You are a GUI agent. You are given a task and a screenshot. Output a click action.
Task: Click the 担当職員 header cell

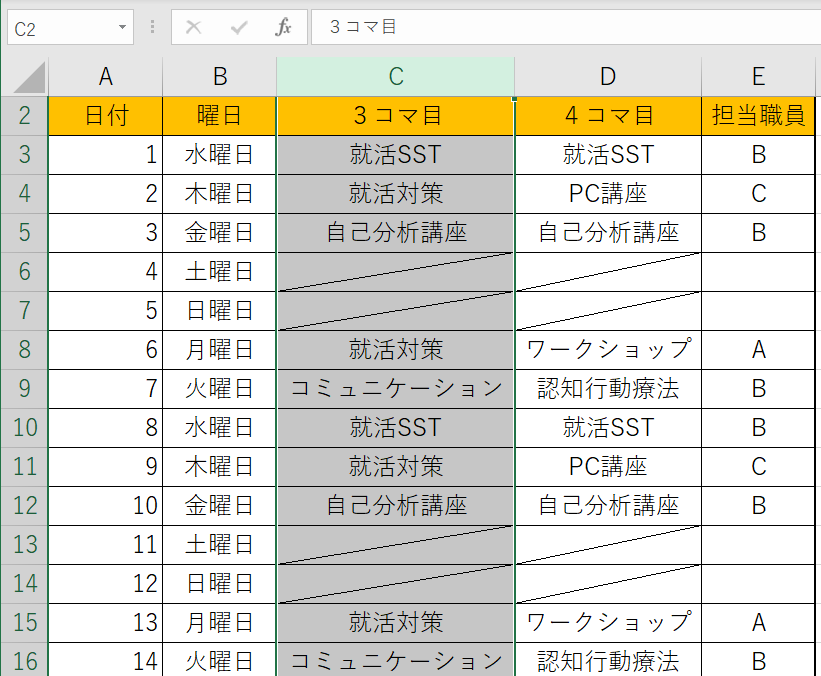(x=759, y=116)
